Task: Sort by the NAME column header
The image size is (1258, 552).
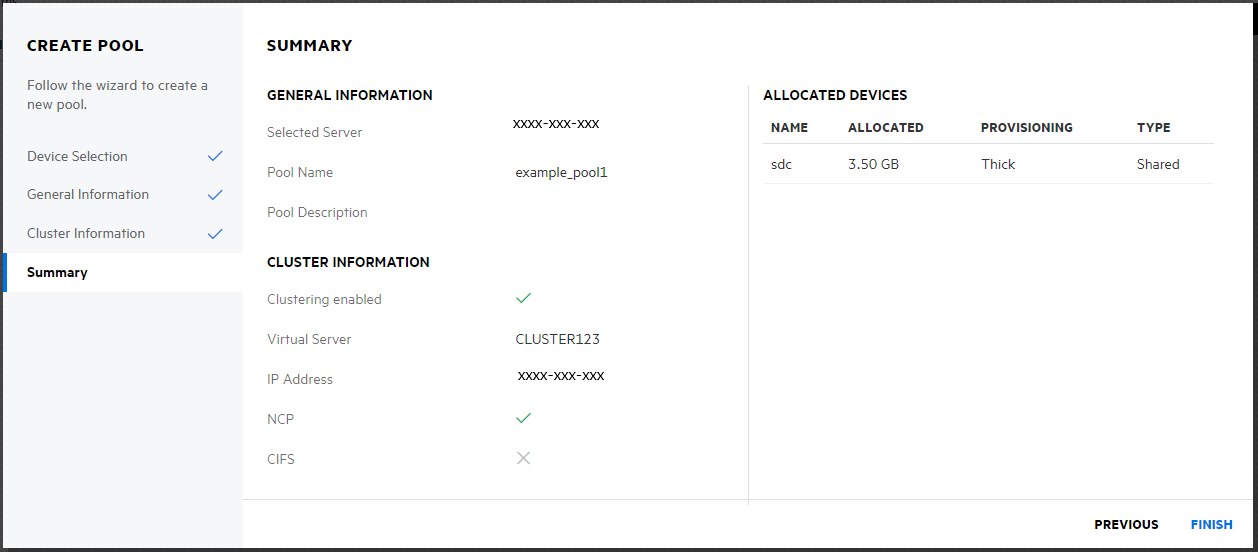Action: 789,128
